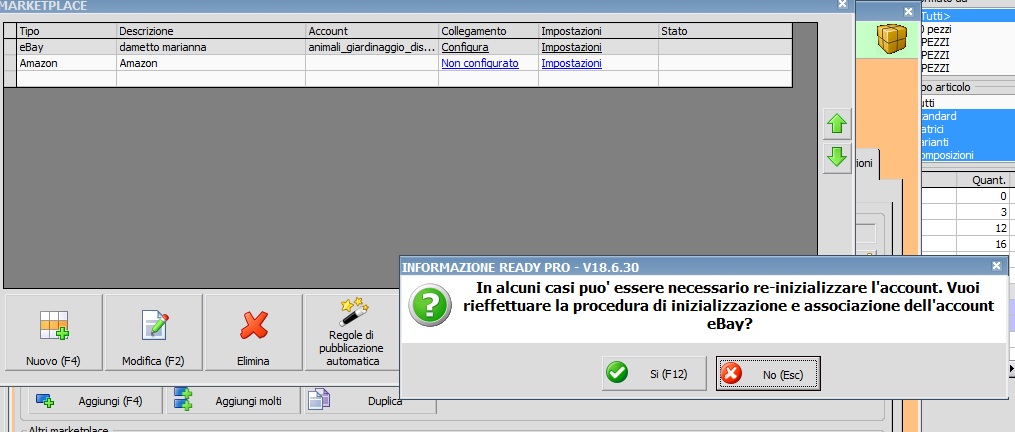Click the Collegamento column header
Viewport: 1015px width, 432px height.
tap(488, 31)
